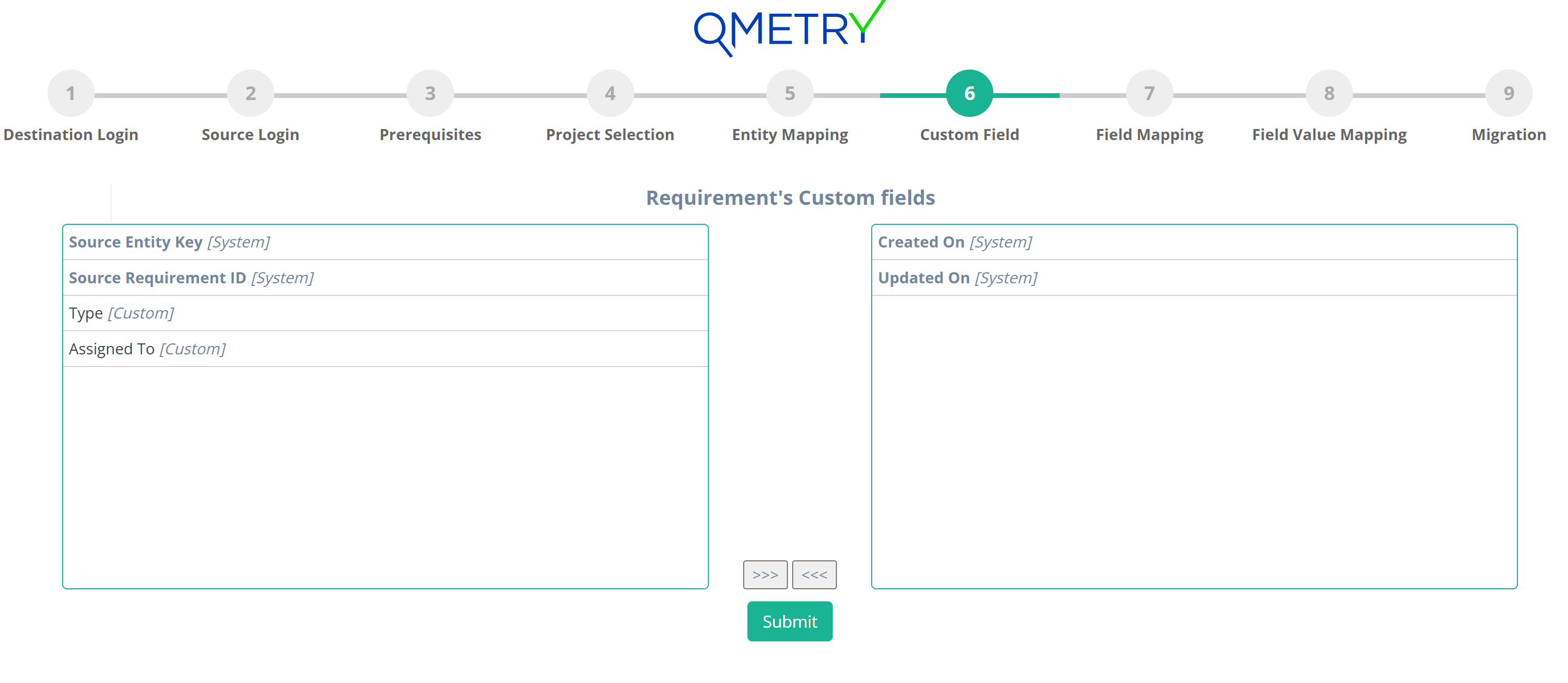
Task: Jump to step 7 Field Mapping circle
Action: pyautogui.click(x=1149, y=93)
